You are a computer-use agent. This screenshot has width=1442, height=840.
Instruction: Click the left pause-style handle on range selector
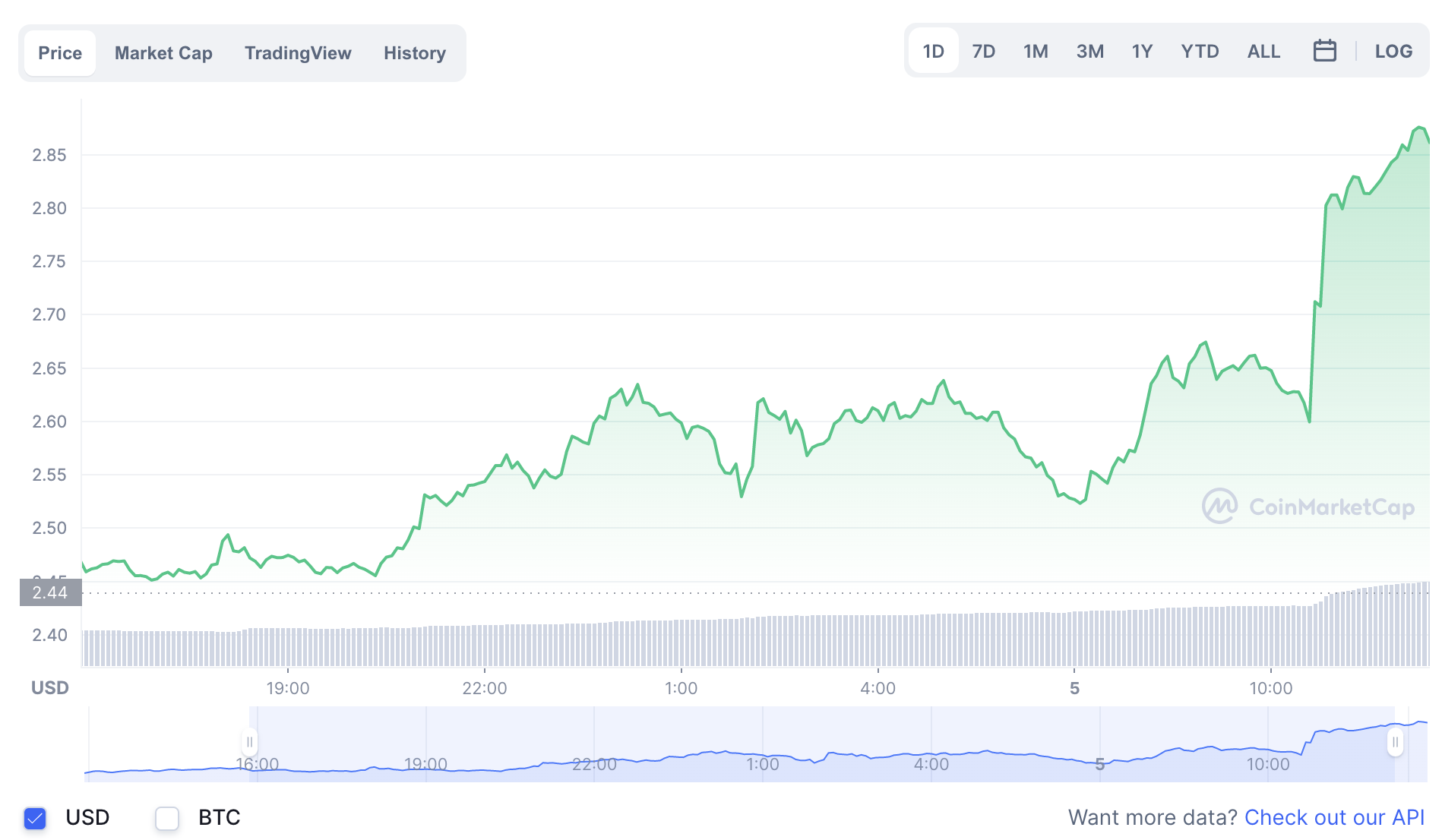pyautogui.click(x=249, y=741)
